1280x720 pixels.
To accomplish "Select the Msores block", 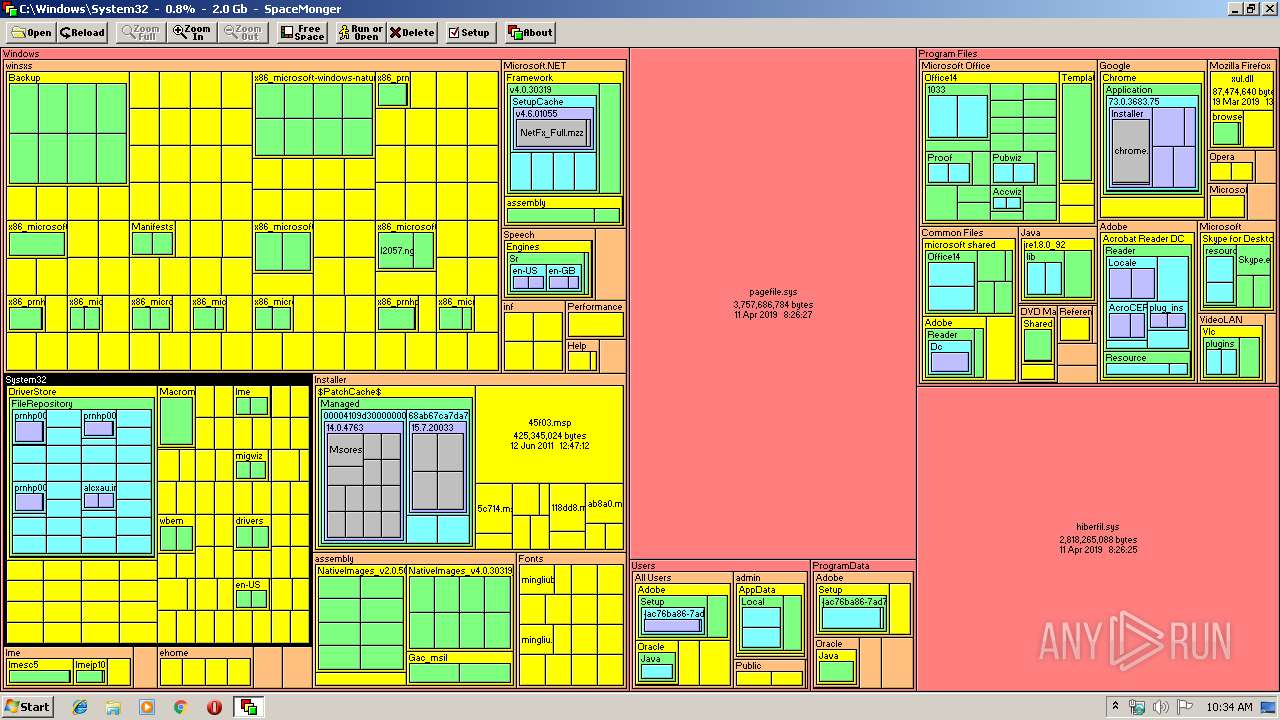I will click(345, 450).
